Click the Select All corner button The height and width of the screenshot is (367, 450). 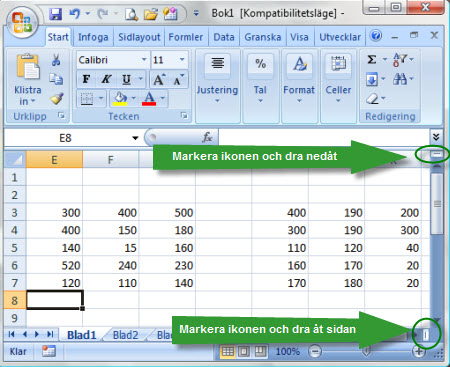pos(15,160)
